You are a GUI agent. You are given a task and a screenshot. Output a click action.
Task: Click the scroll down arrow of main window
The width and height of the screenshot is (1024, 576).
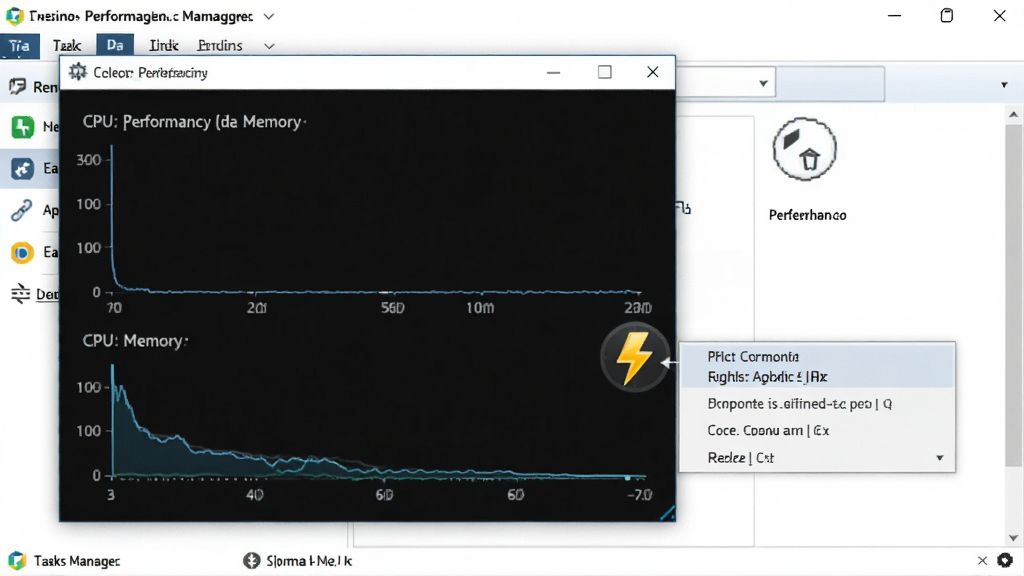click(1013, 538)
